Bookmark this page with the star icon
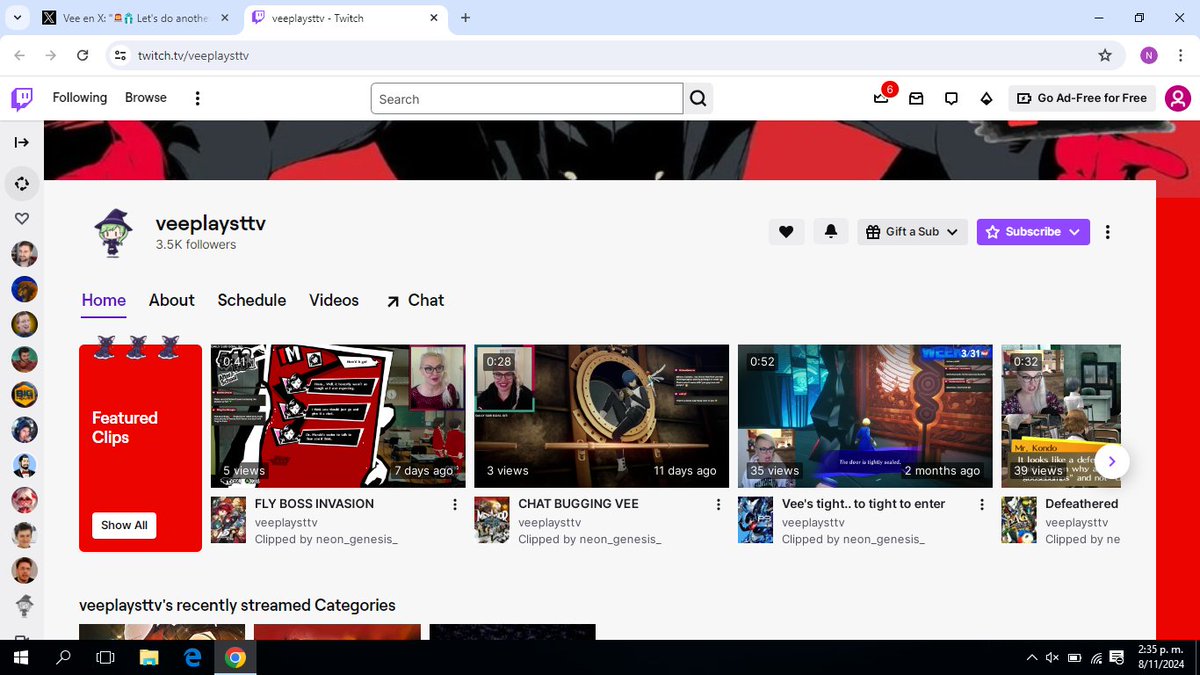Screen dimensions: 1200x675 pos(1105,55)
